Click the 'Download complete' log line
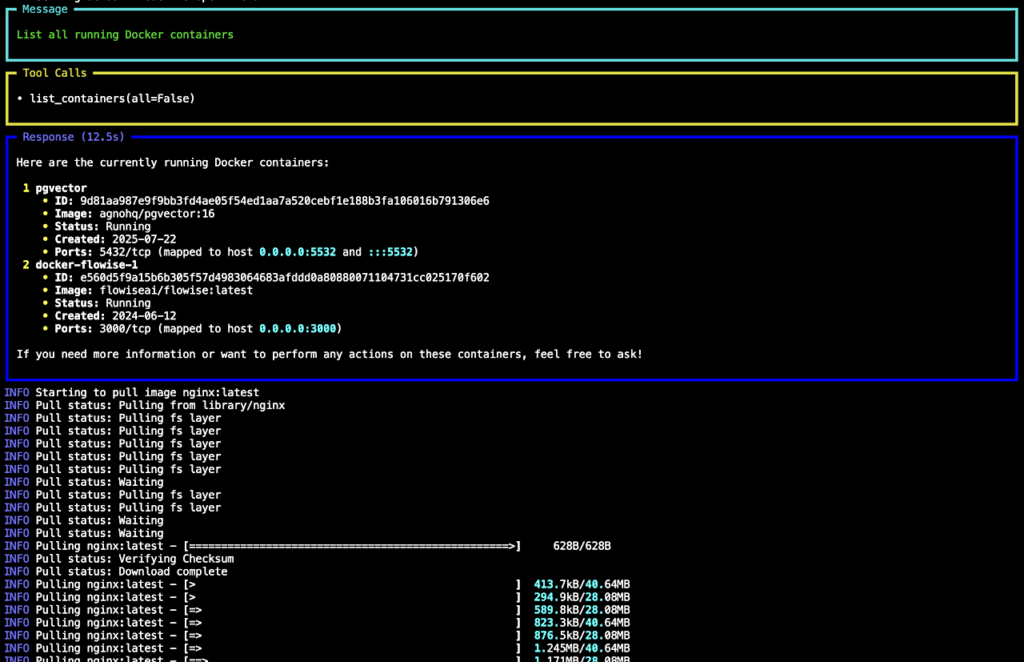 tap(116, 572)
